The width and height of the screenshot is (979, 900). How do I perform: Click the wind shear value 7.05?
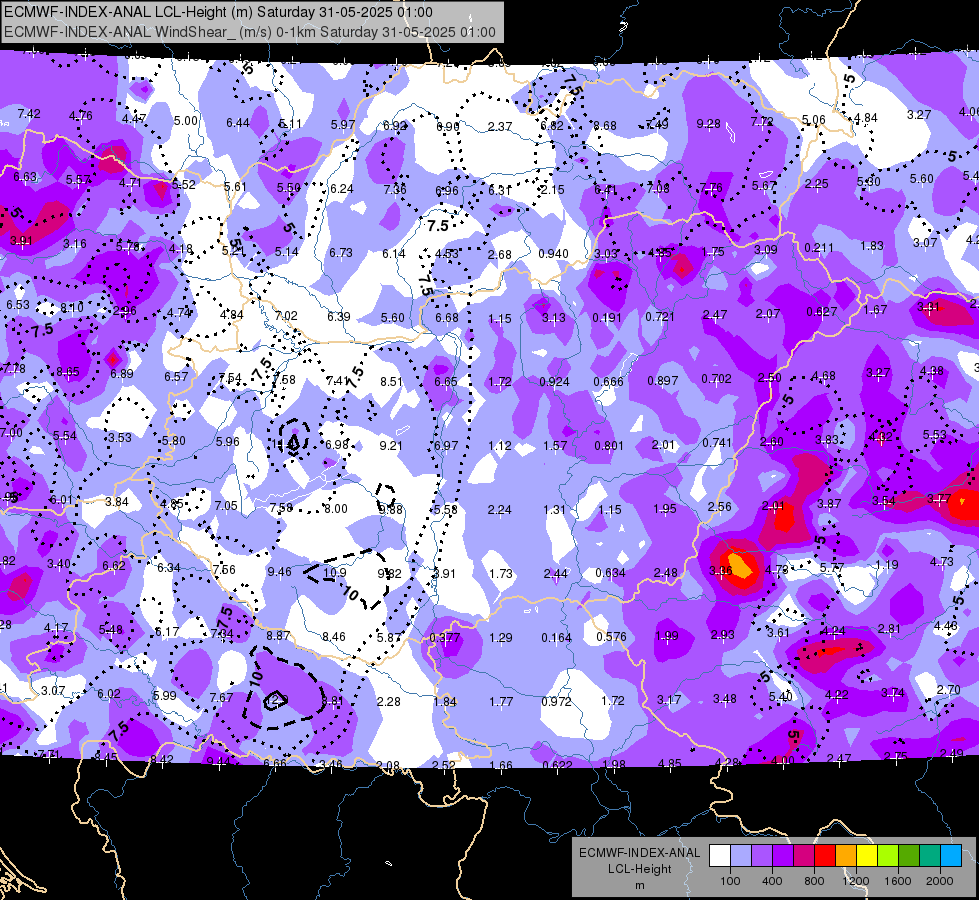point(226,505)
